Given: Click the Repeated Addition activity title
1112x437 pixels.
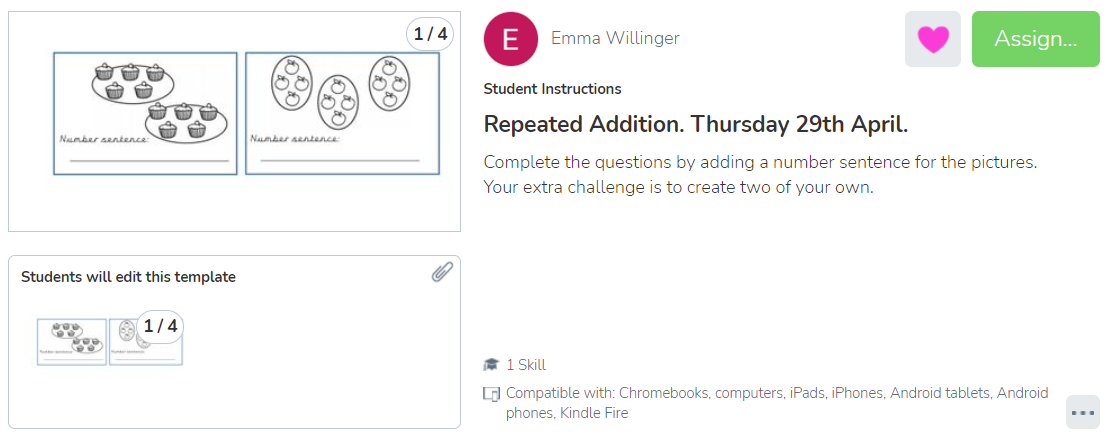Looking at the screenshot, I should [695, 125].
